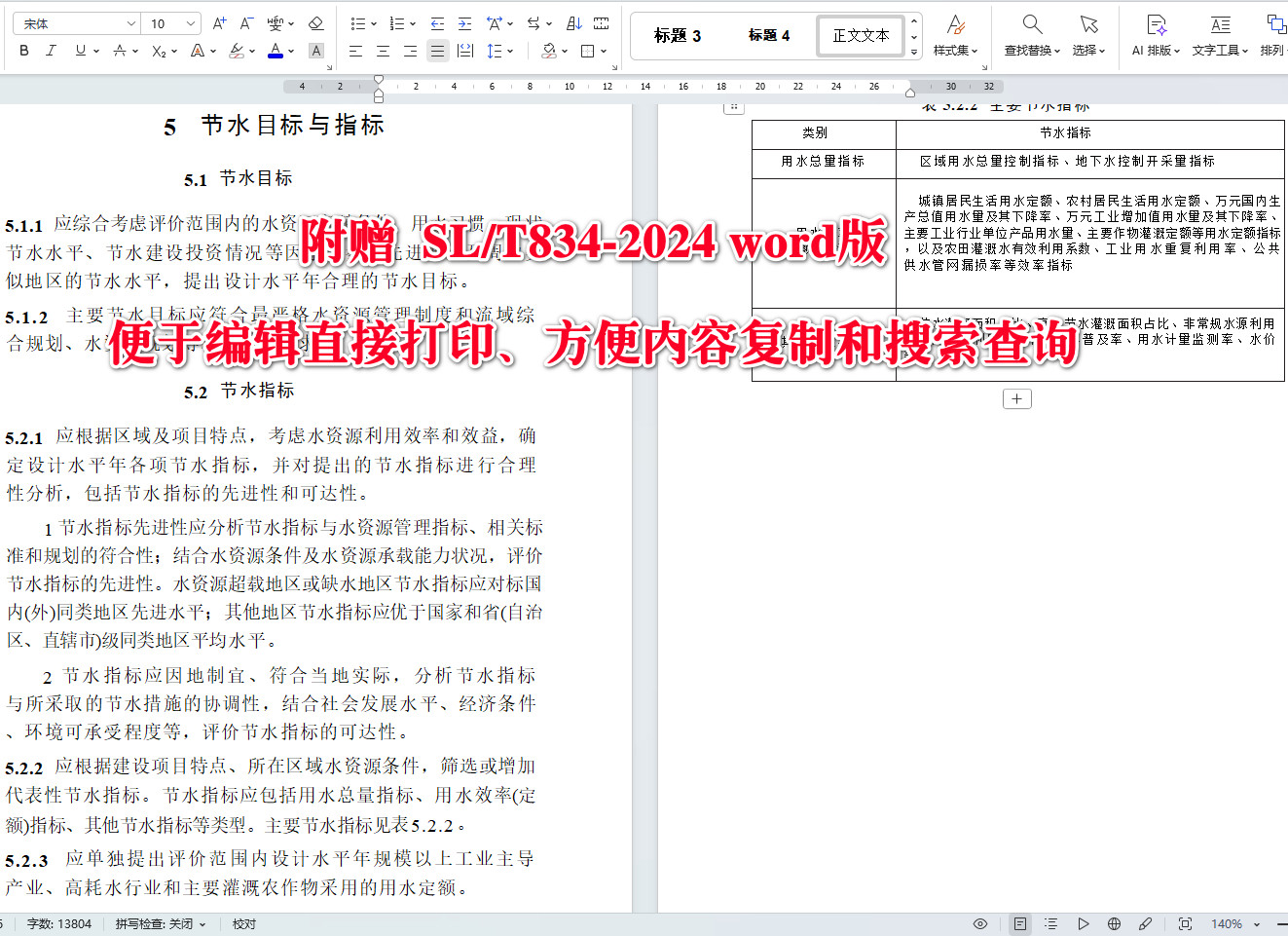The width and height of the screenshot is (1288, 936).
Task: Click the add table row plus button
Action: pyautogui.click(x=1016, y=398)
